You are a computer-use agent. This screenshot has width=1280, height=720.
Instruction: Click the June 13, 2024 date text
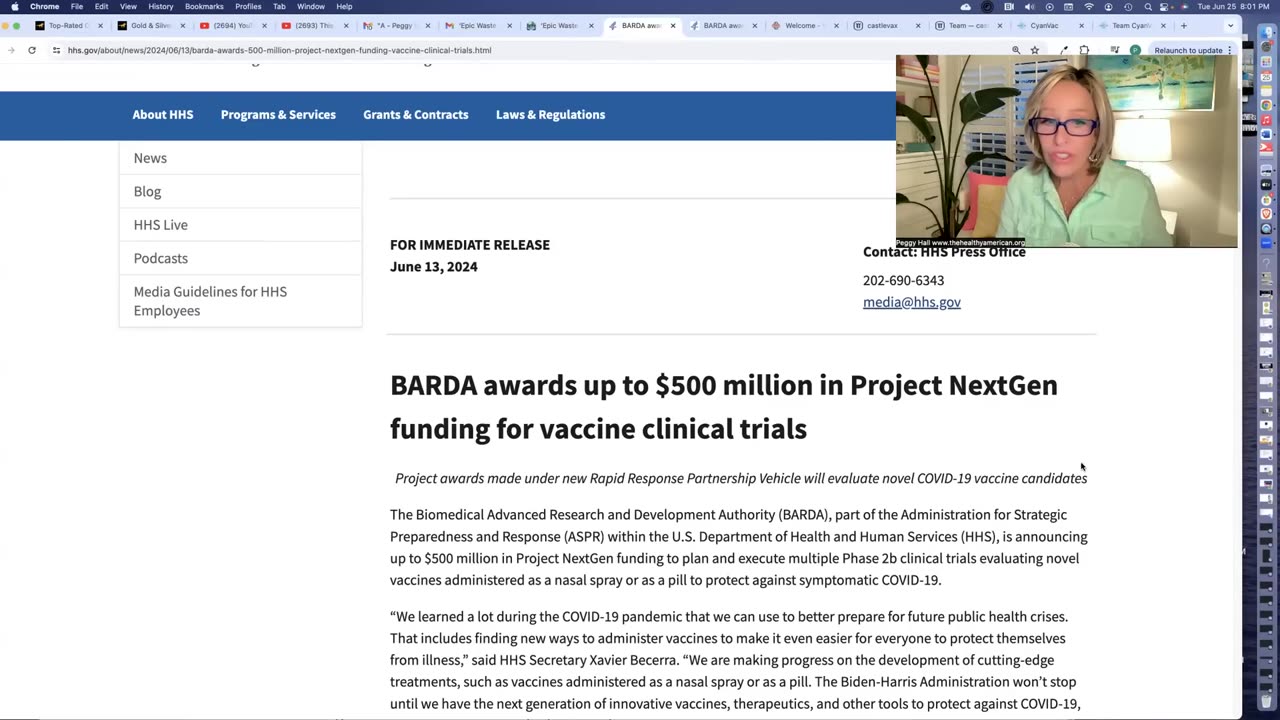click(x=434, y=266)
